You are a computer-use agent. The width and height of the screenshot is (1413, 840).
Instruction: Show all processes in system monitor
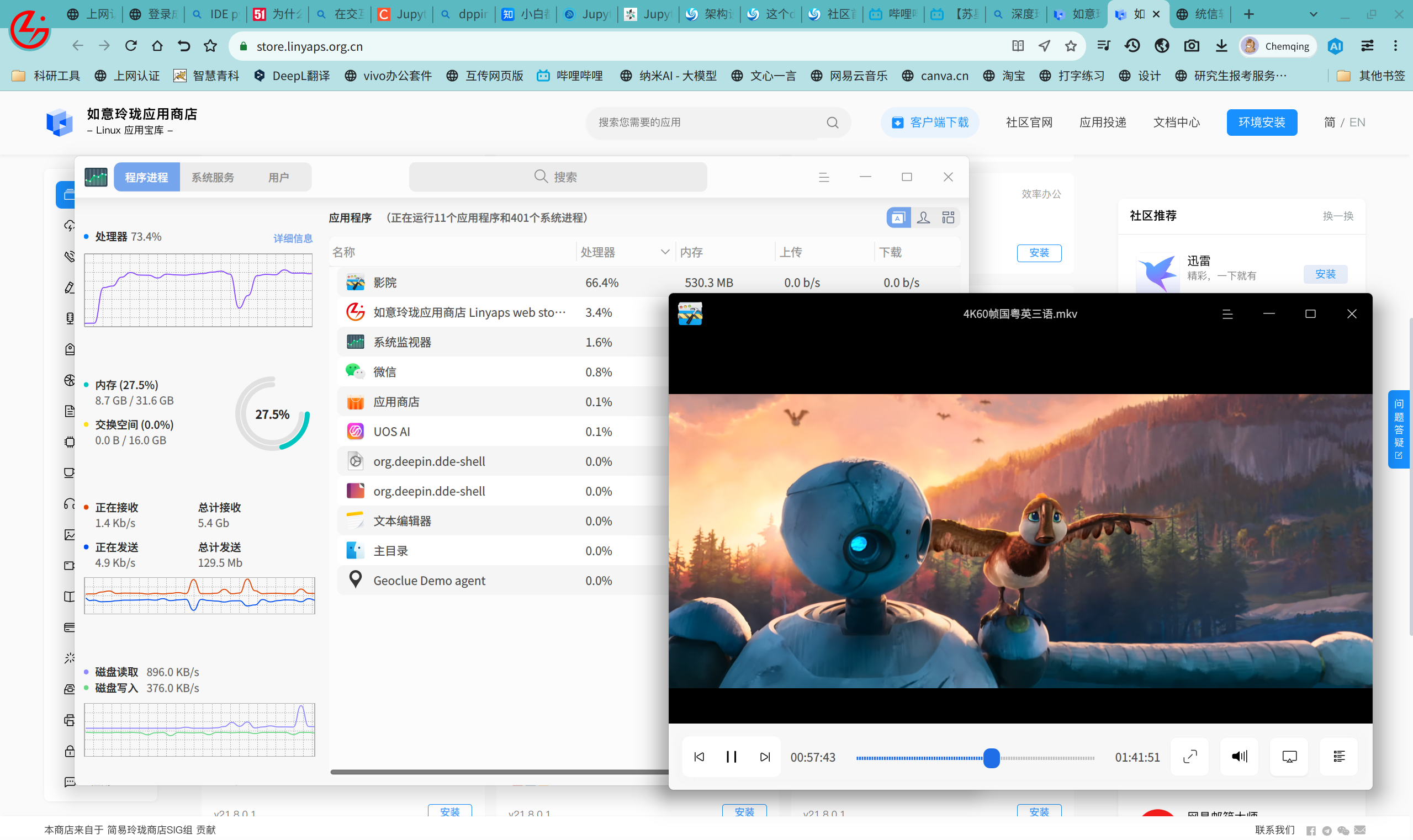[x=948, y=217]
